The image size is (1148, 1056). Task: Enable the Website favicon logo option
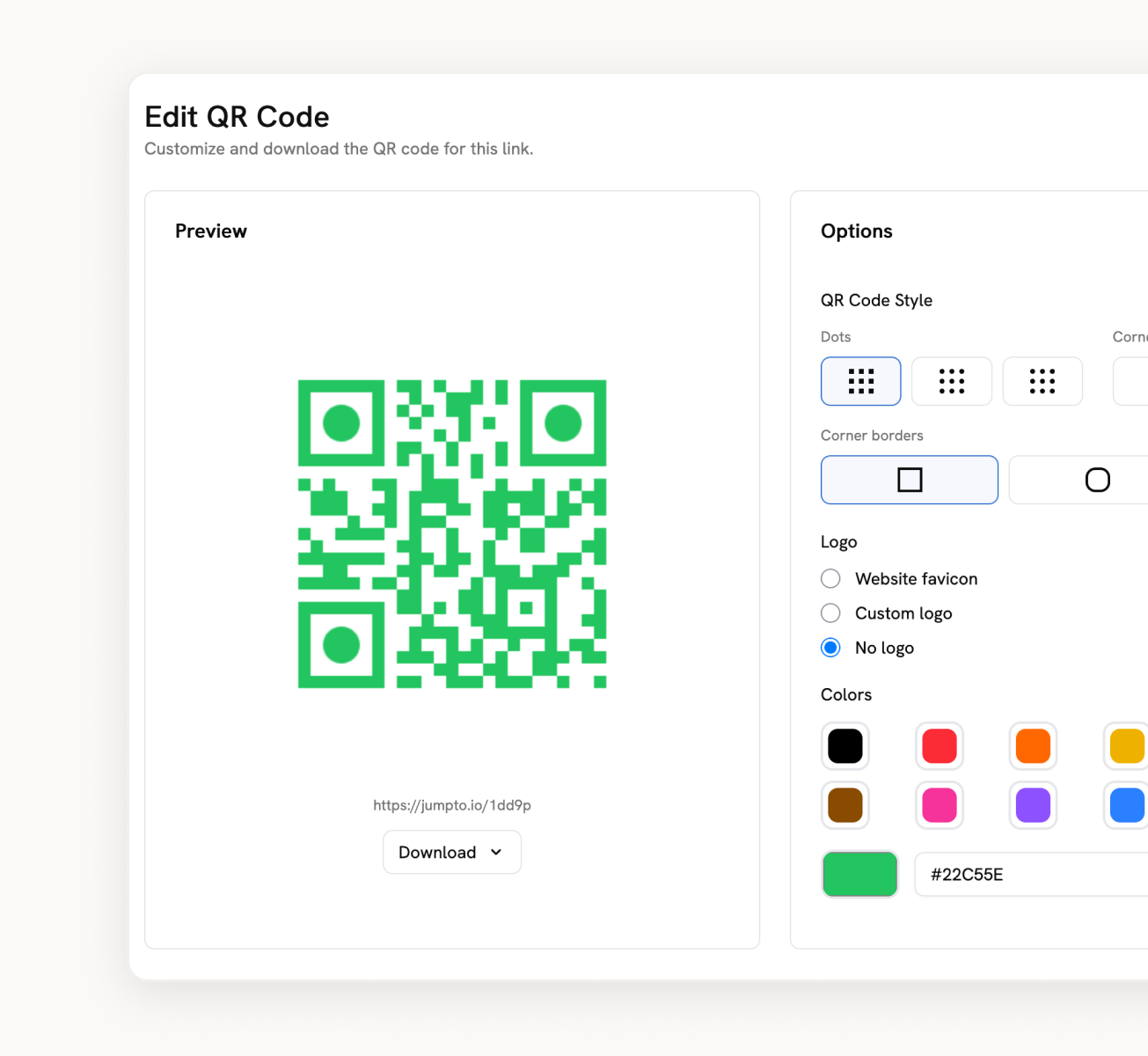click(x=830, y=578)
